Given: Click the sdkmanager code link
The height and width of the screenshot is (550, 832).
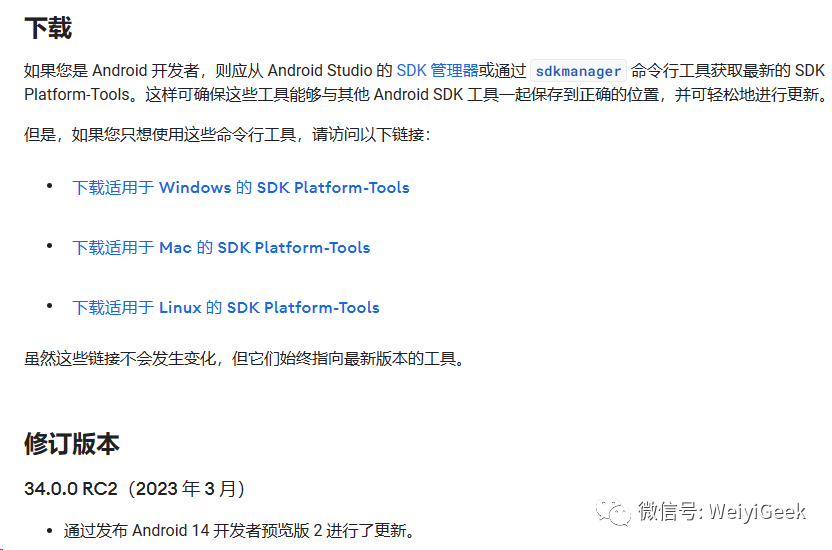Looking at the screenshot, I should (x=578, y=71).
